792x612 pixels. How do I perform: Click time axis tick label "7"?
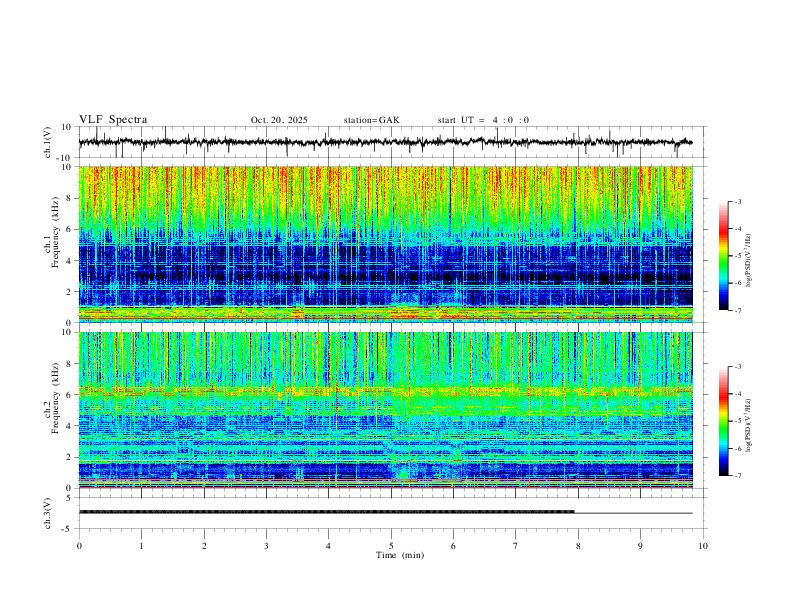coord(516,546)
